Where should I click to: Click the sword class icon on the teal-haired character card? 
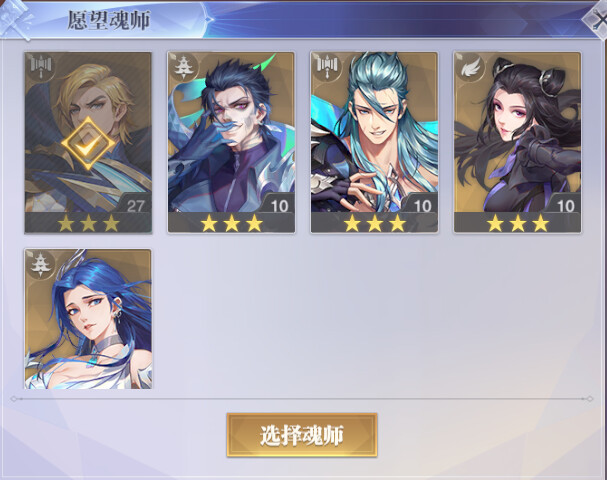[328, 67]
